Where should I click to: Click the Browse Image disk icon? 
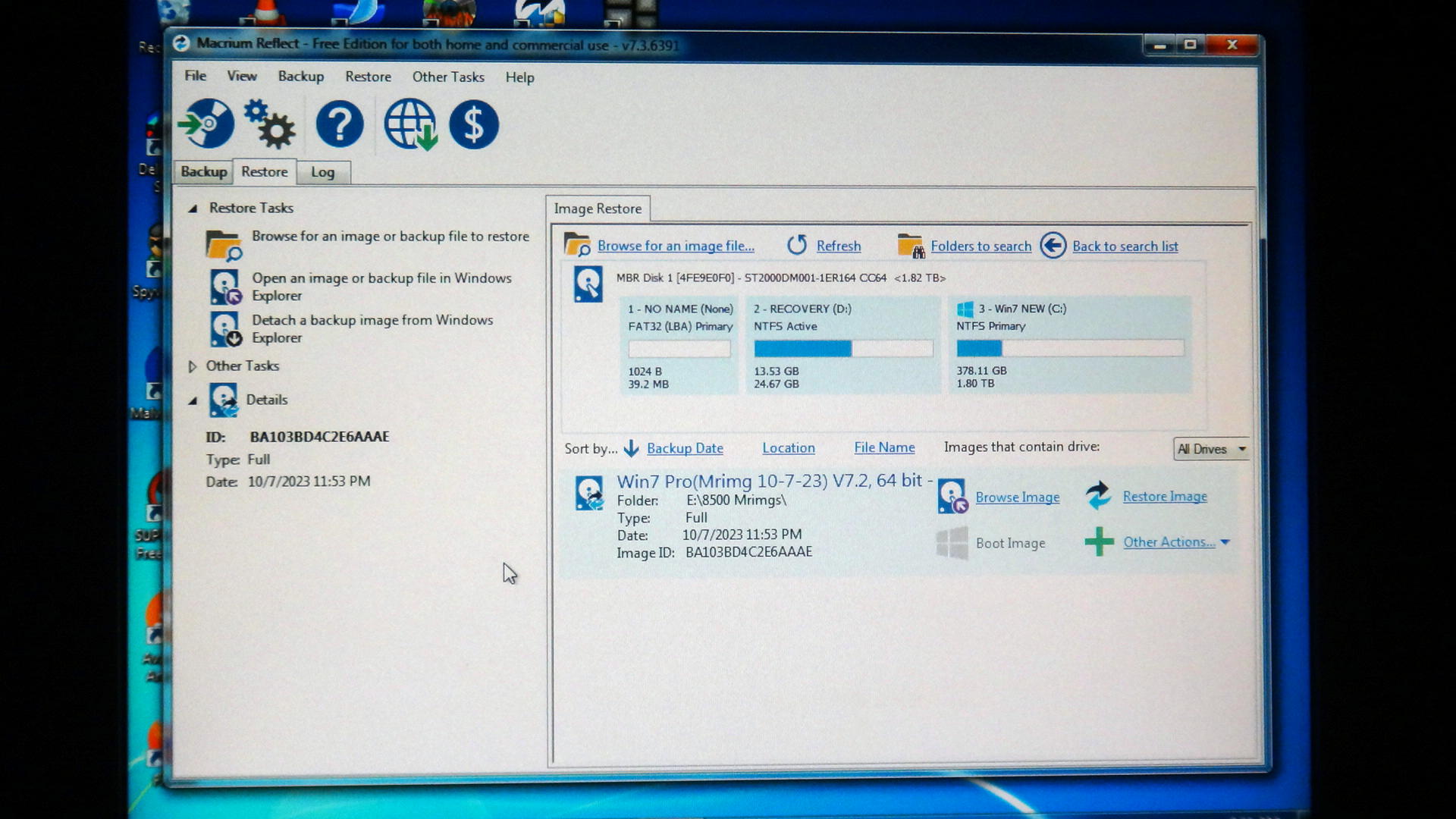952,497
